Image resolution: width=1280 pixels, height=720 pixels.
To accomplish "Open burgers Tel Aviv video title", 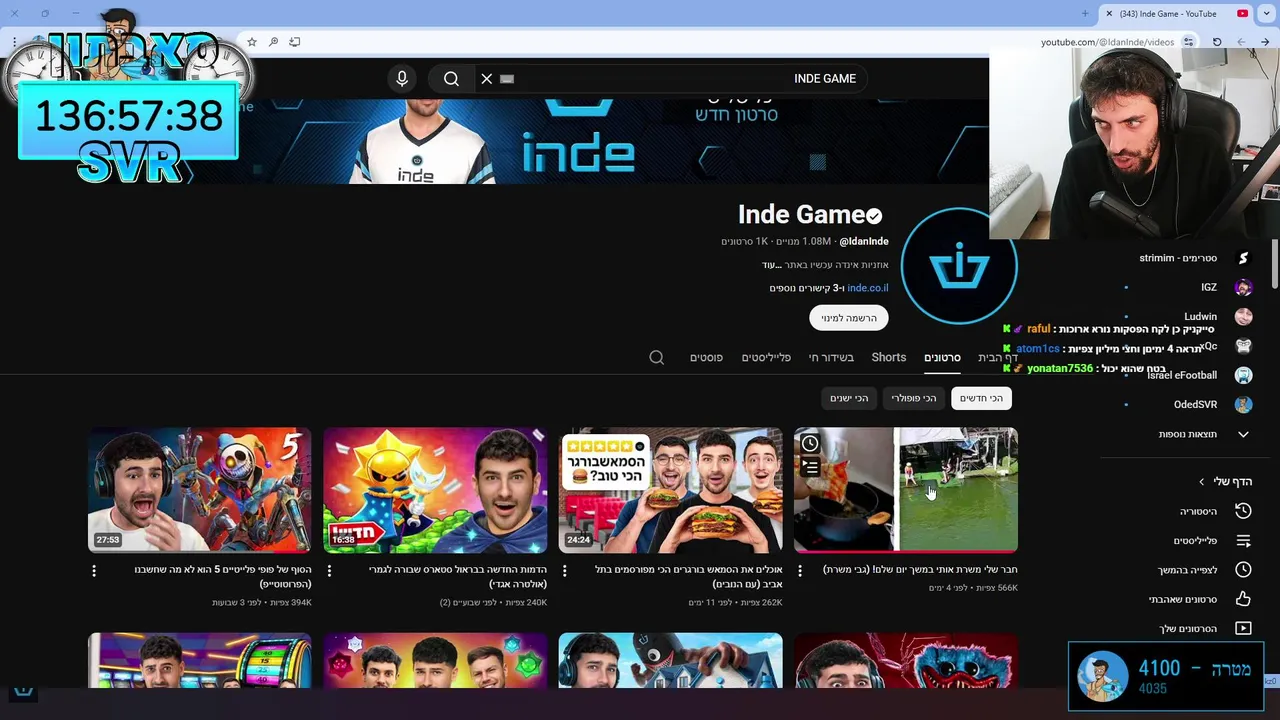I will pyautogui.click(x=688, y=577).
